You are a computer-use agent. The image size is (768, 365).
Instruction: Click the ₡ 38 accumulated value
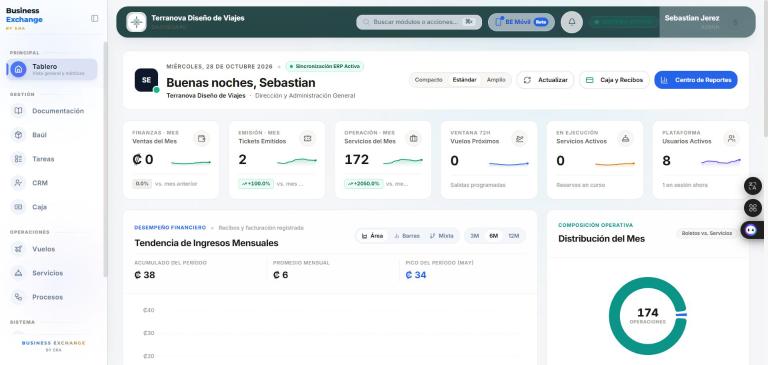(x=144, y=275)
